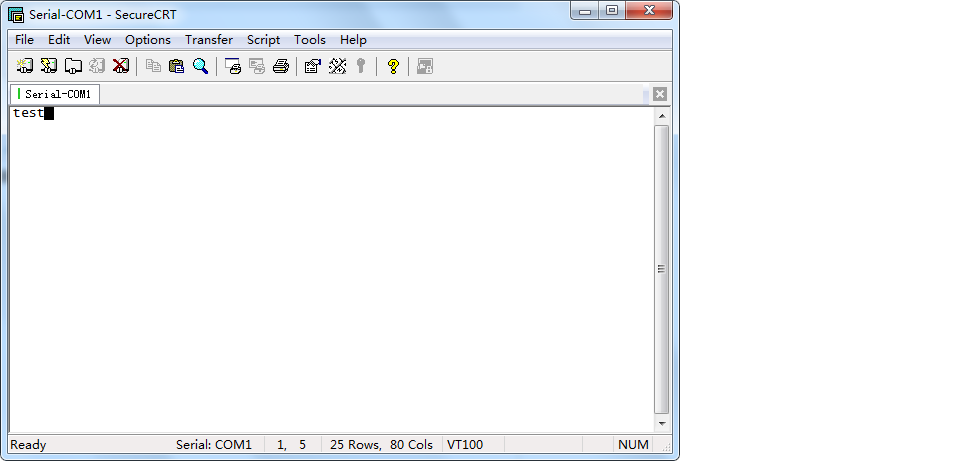Minimize the SecureCRT window
Image resolution: width=969 pixels, height=461 pixels.
click(x=585, y=11)
